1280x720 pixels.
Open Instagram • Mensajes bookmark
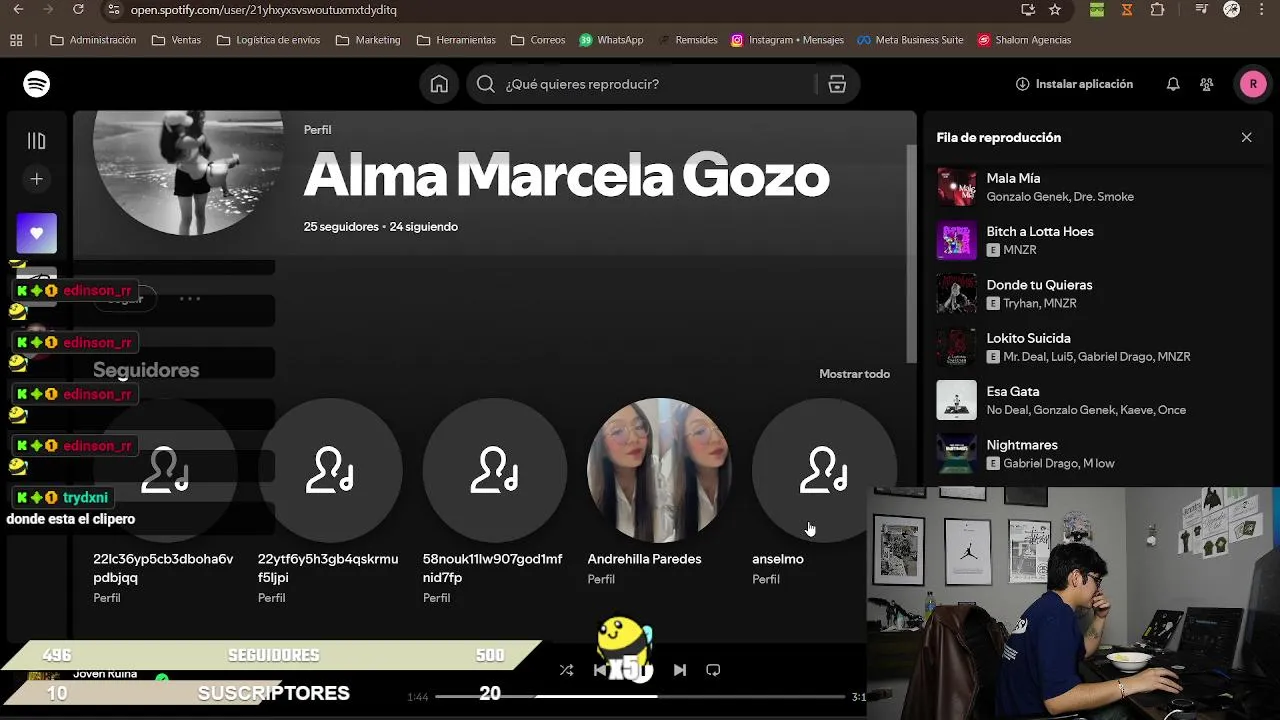788,40
